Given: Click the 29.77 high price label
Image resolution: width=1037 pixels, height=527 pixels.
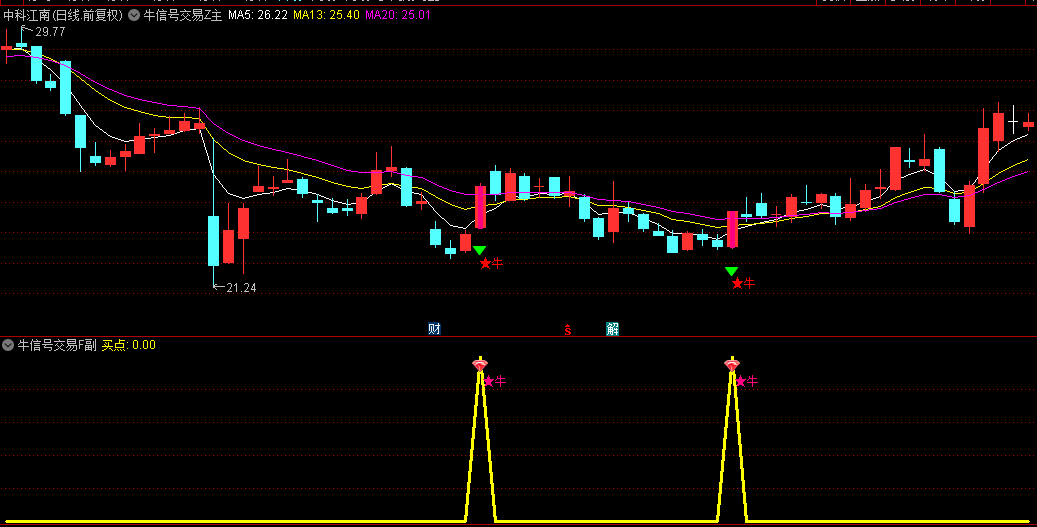Looking at the screenshot, I should [x=50, y=32].
